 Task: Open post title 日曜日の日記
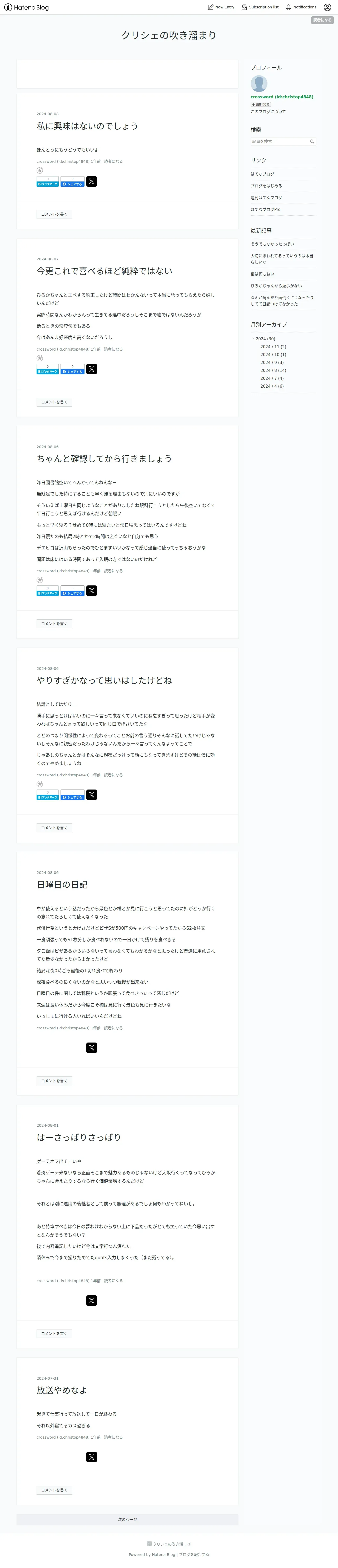(x=62, y=884)
